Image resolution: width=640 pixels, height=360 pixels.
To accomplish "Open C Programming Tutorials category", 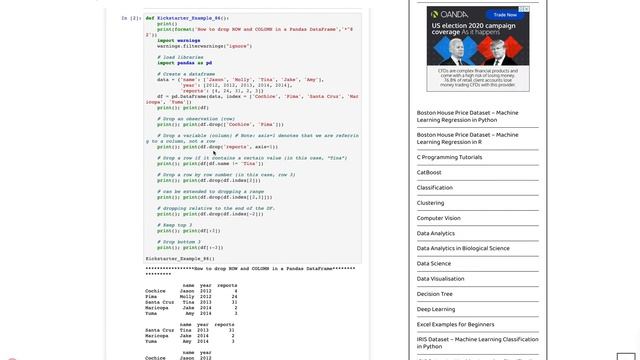I will (x=449, y=157).
